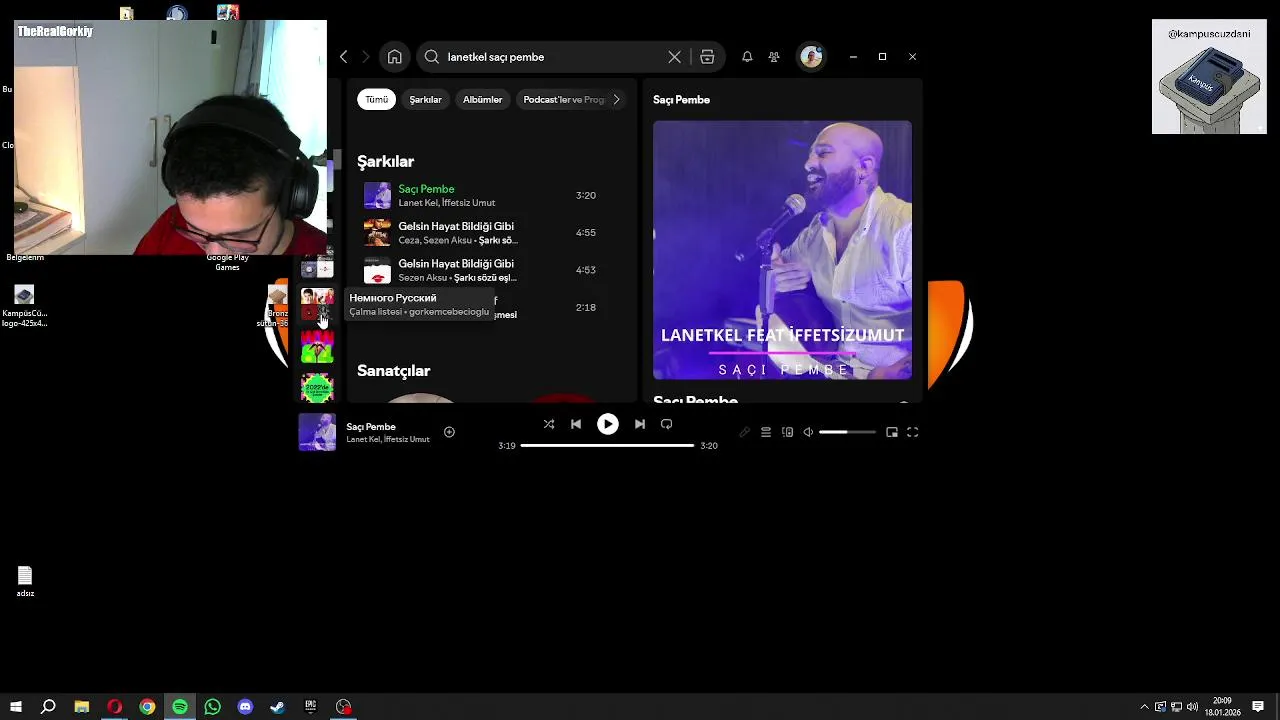
Task: Open Epic Games Launcher from the taskbar
Action: (311, 707)
